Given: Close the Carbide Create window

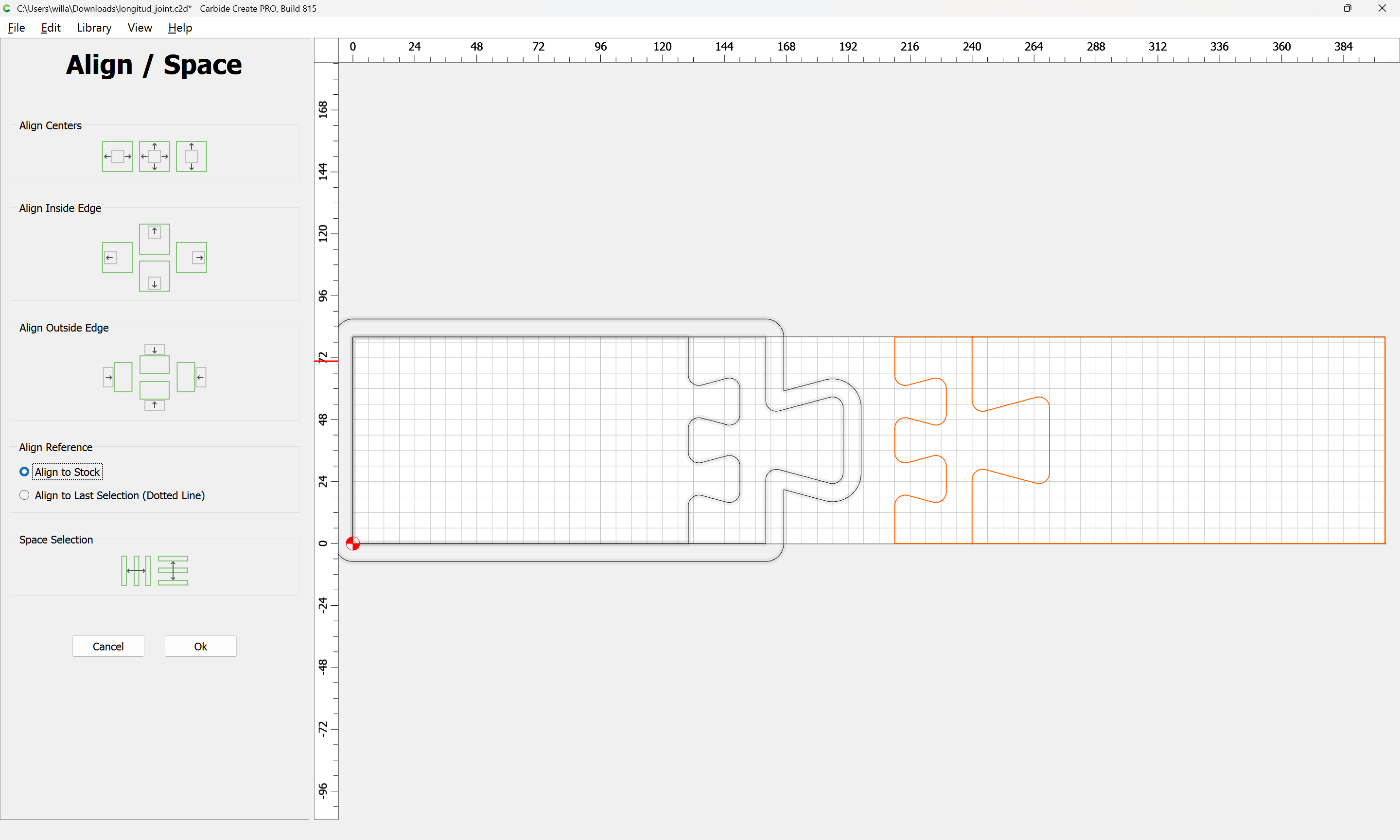Looking at the screenshot, I should (1382, 8).
